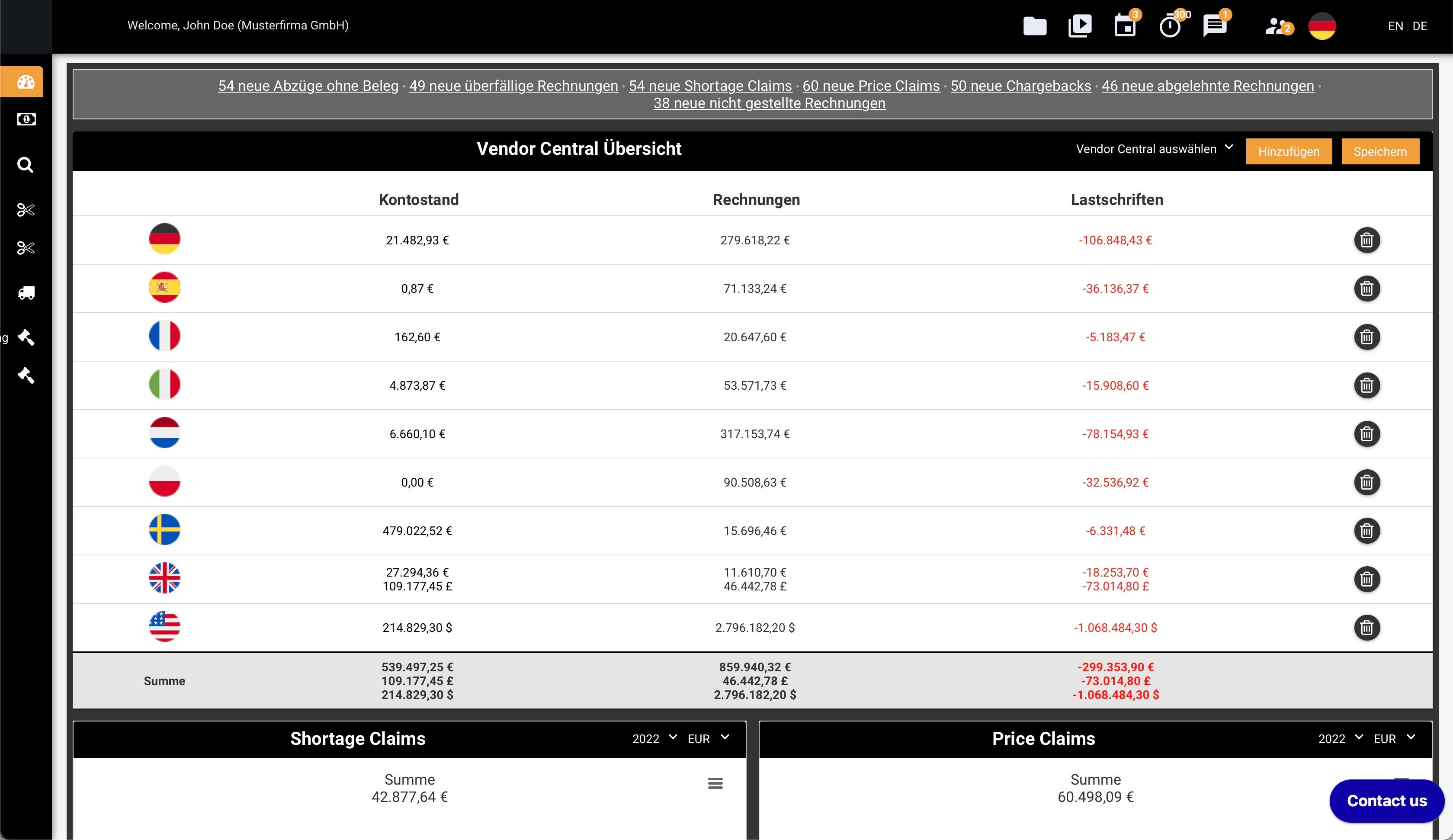This screenshot has height=840, width=1453.
Task: Open the chat messages icon in header
Action: (x=1214, y=26)
